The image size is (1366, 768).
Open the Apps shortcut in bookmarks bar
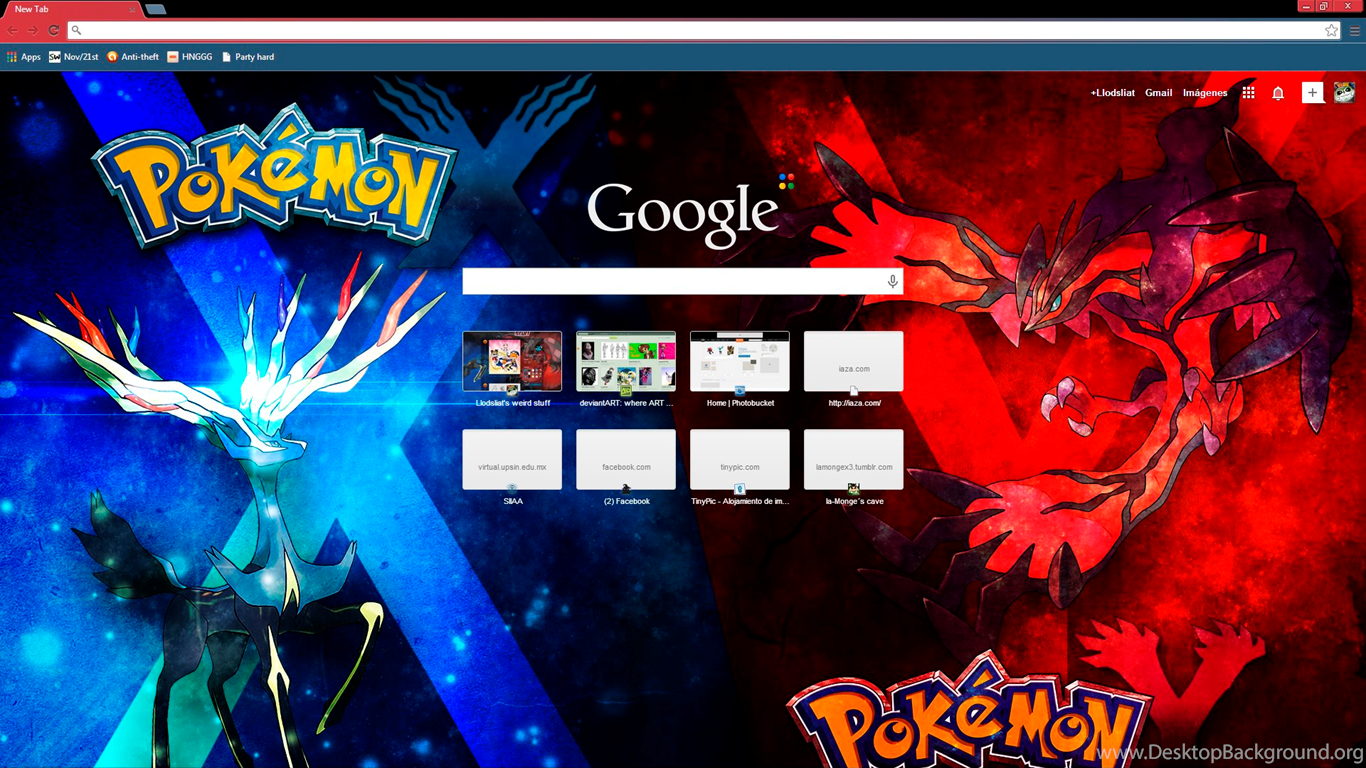pyautogui.click(x=24, y=57)
